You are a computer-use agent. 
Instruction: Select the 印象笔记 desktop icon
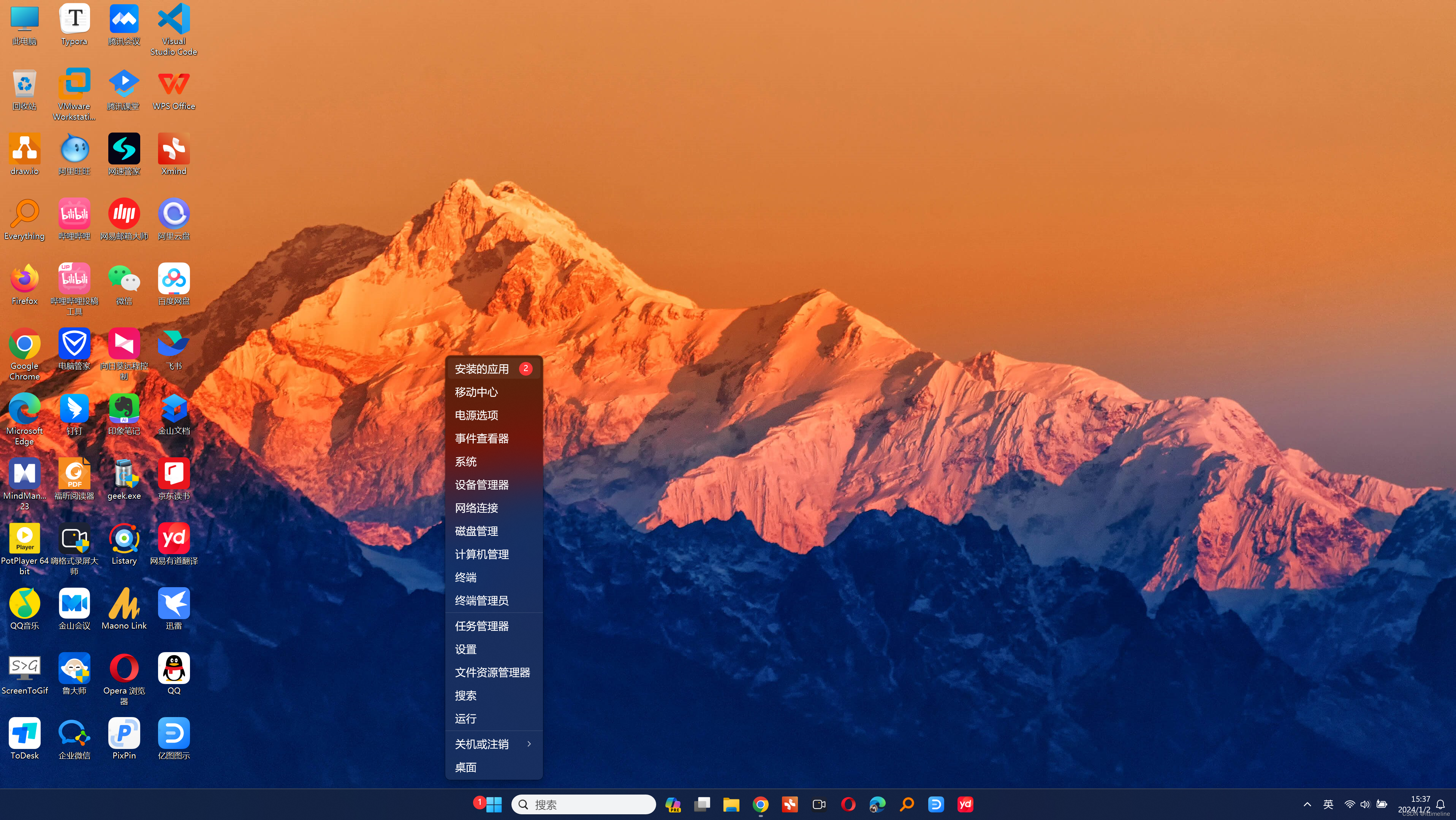pyautogui.click(x=124, y=414)
